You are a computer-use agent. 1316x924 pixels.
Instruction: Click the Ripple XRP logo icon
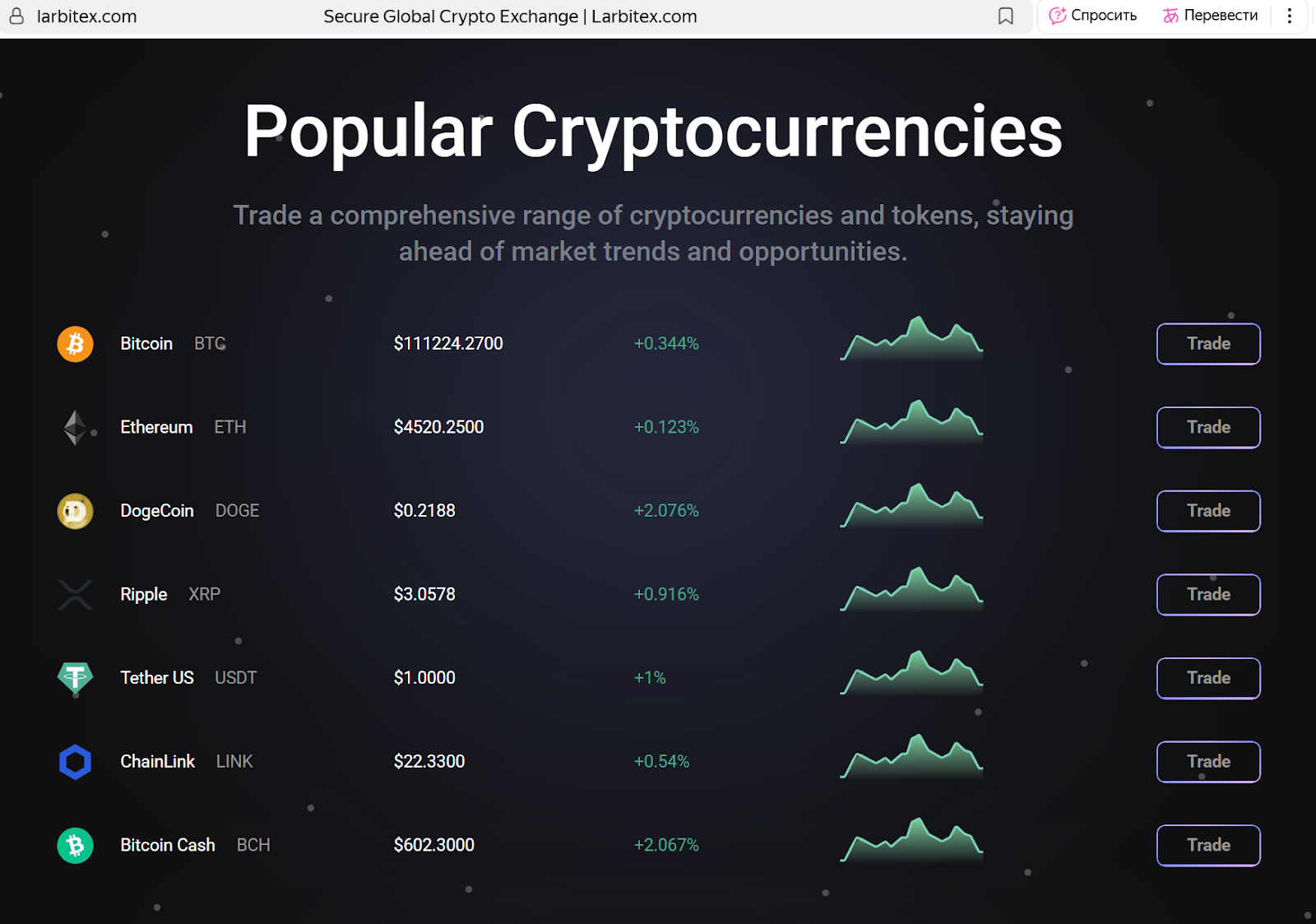[x=75, y=595]
